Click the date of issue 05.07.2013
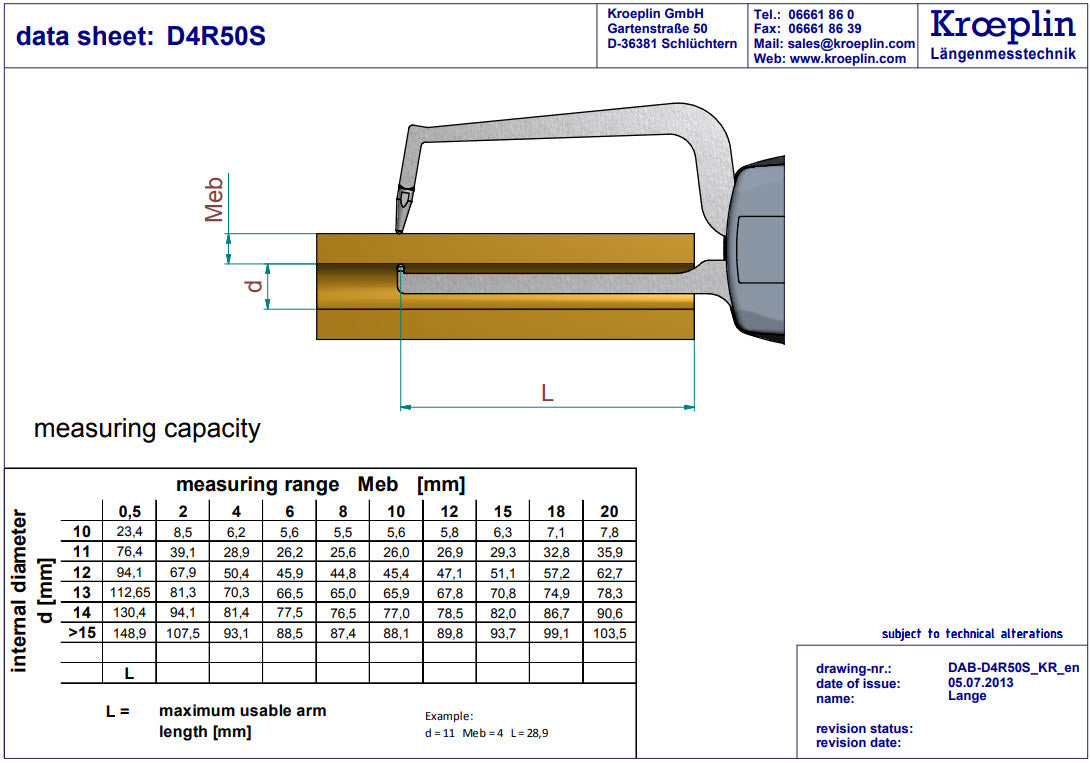Viewport: 1090px width, 763px height. point(980,683)
